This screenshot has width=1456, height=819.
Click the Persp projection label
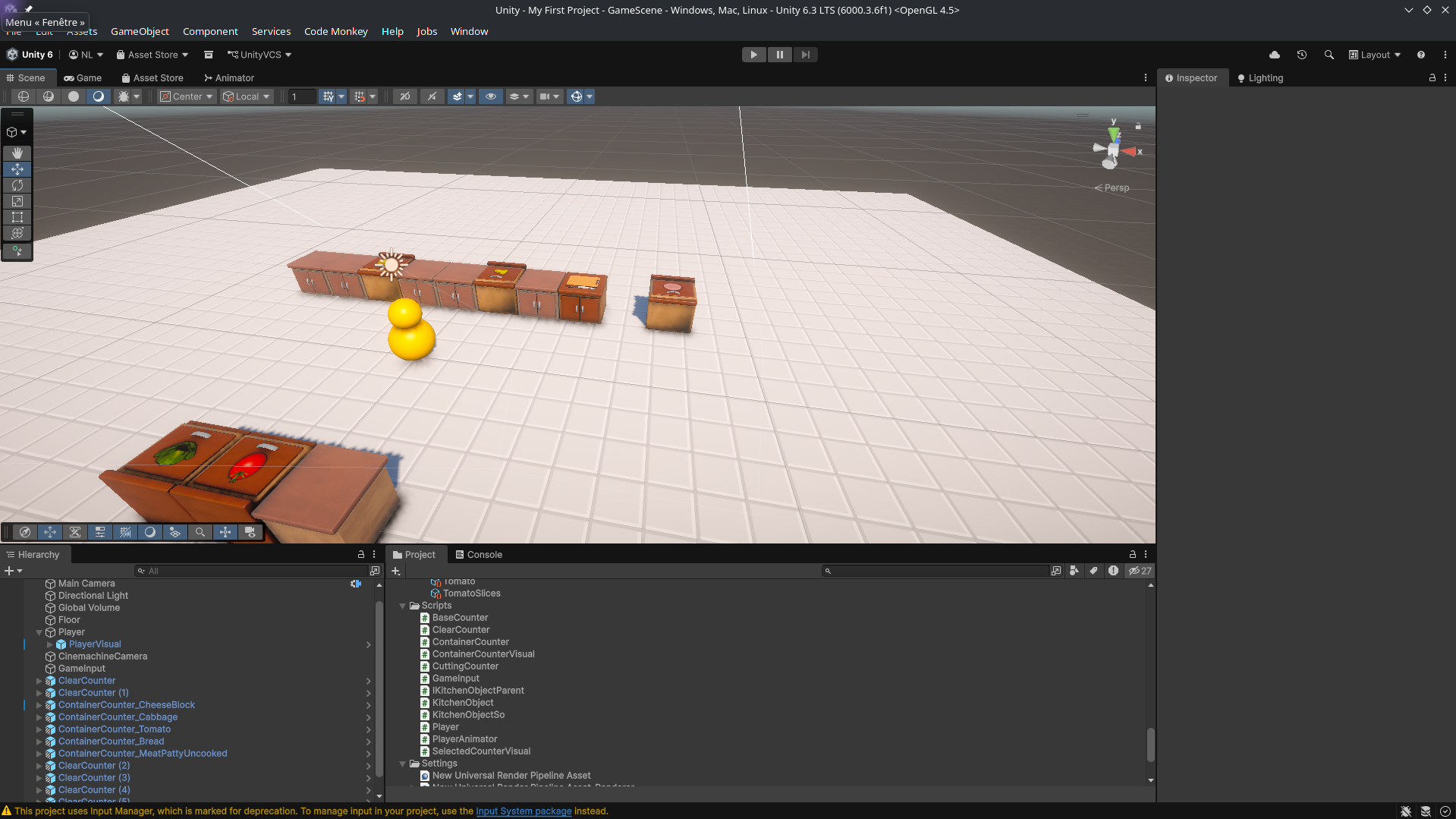(1112, 188)
